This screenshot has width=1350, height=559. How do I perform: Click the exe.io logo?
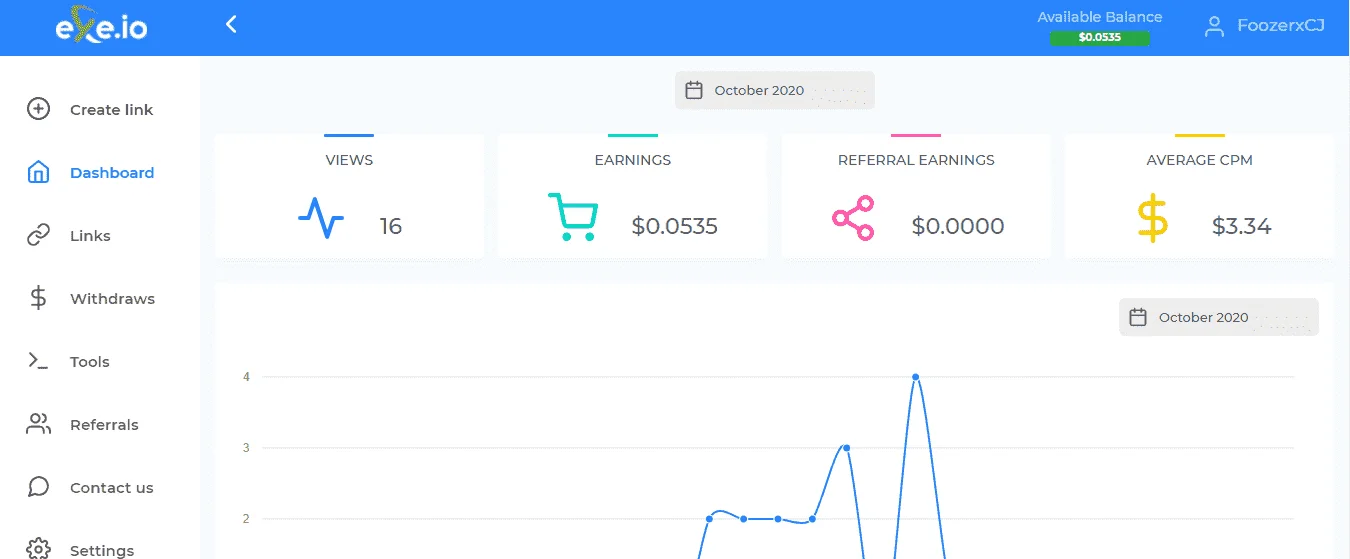pos(101,27)
